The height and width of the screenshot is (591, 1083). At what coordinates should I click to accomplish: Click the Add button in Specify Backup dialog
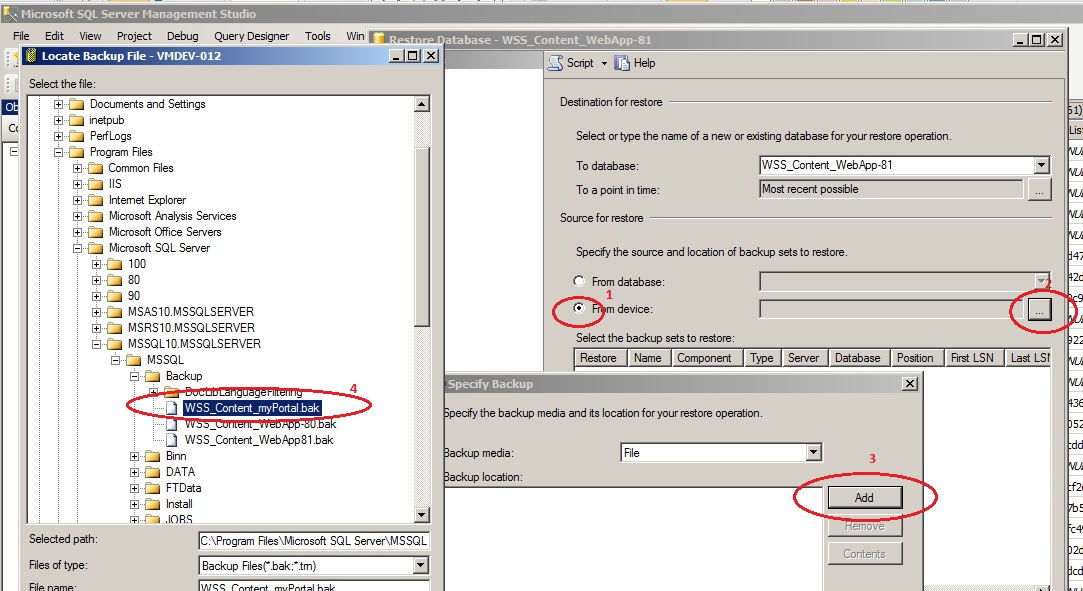click(863, 497)
